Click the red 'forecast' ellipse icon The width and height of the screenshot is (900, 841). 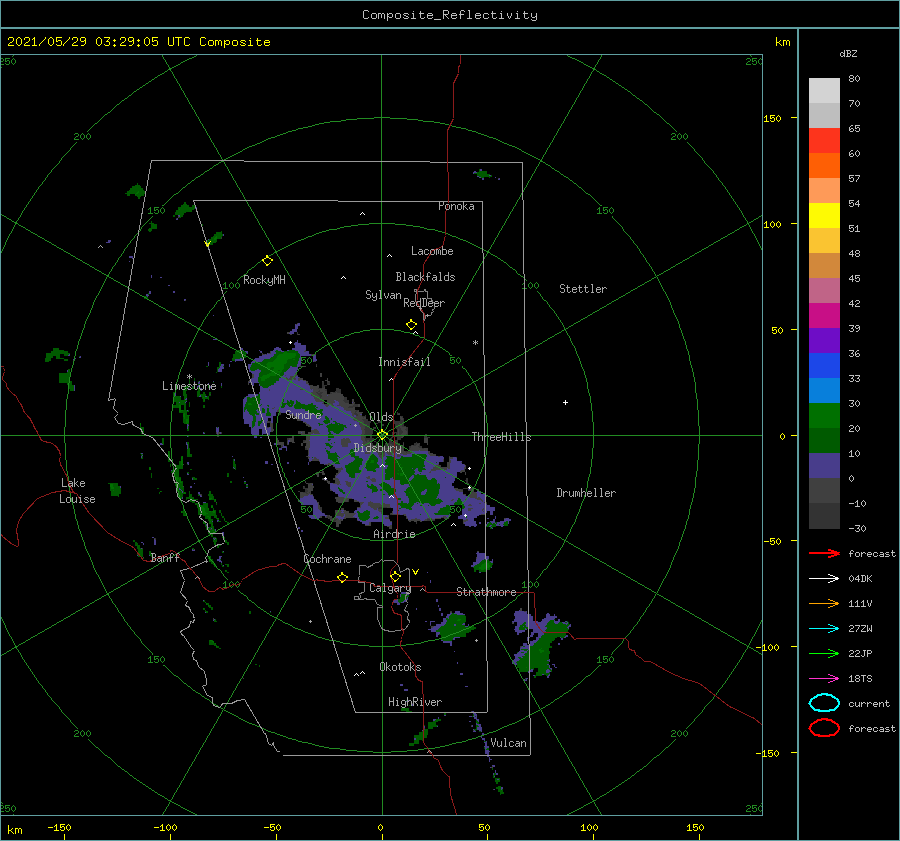824,728
